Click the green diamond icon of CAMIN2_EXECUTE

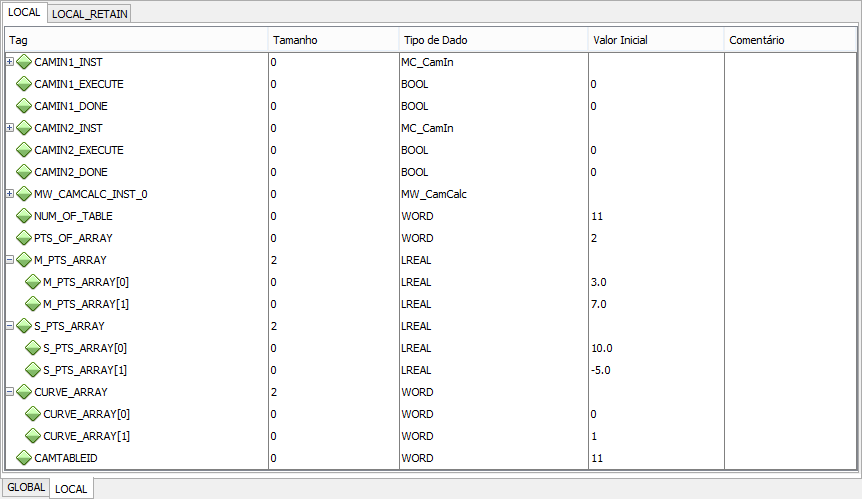(x=24, y=150)
